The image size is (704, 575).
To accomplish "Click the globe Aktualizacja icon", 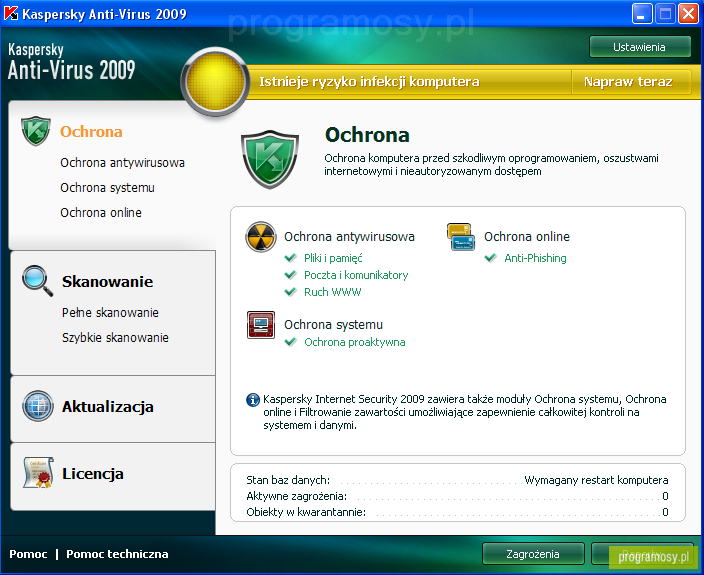I will coord(38,406).
